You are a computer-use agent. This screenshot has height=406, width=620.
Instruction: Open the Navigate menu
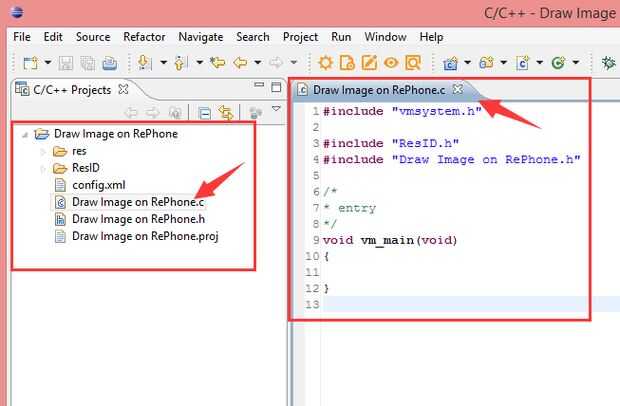[x=201, y=37]
